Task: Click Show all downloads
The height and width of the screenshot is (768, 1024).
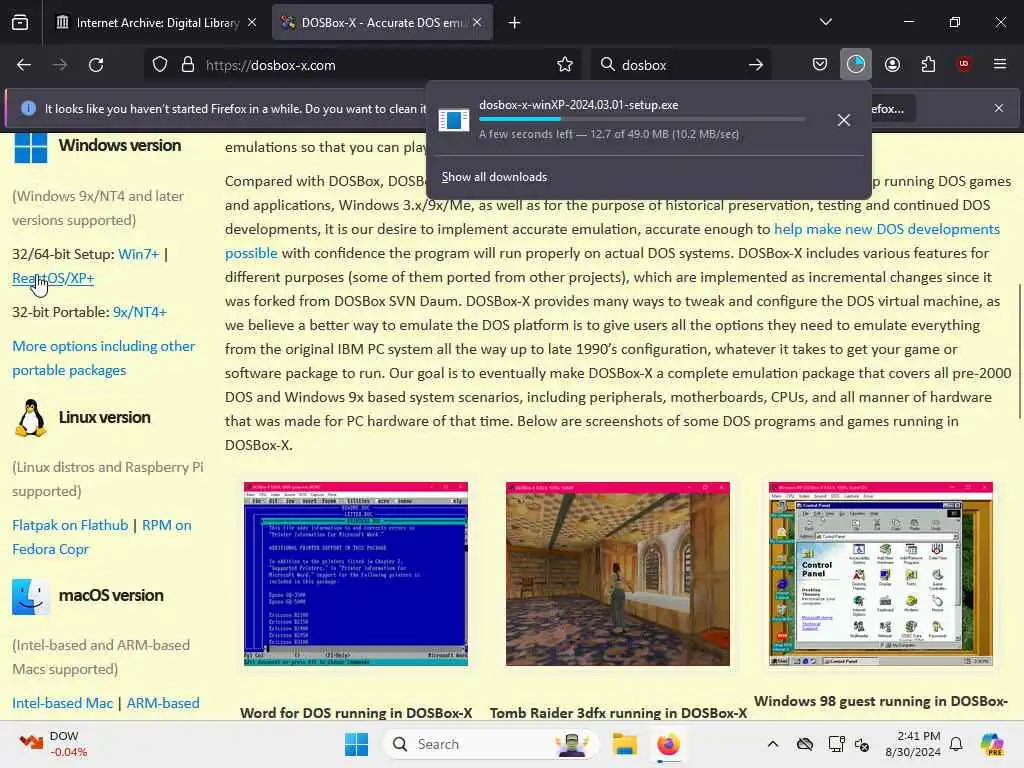Action: [494, 177]
